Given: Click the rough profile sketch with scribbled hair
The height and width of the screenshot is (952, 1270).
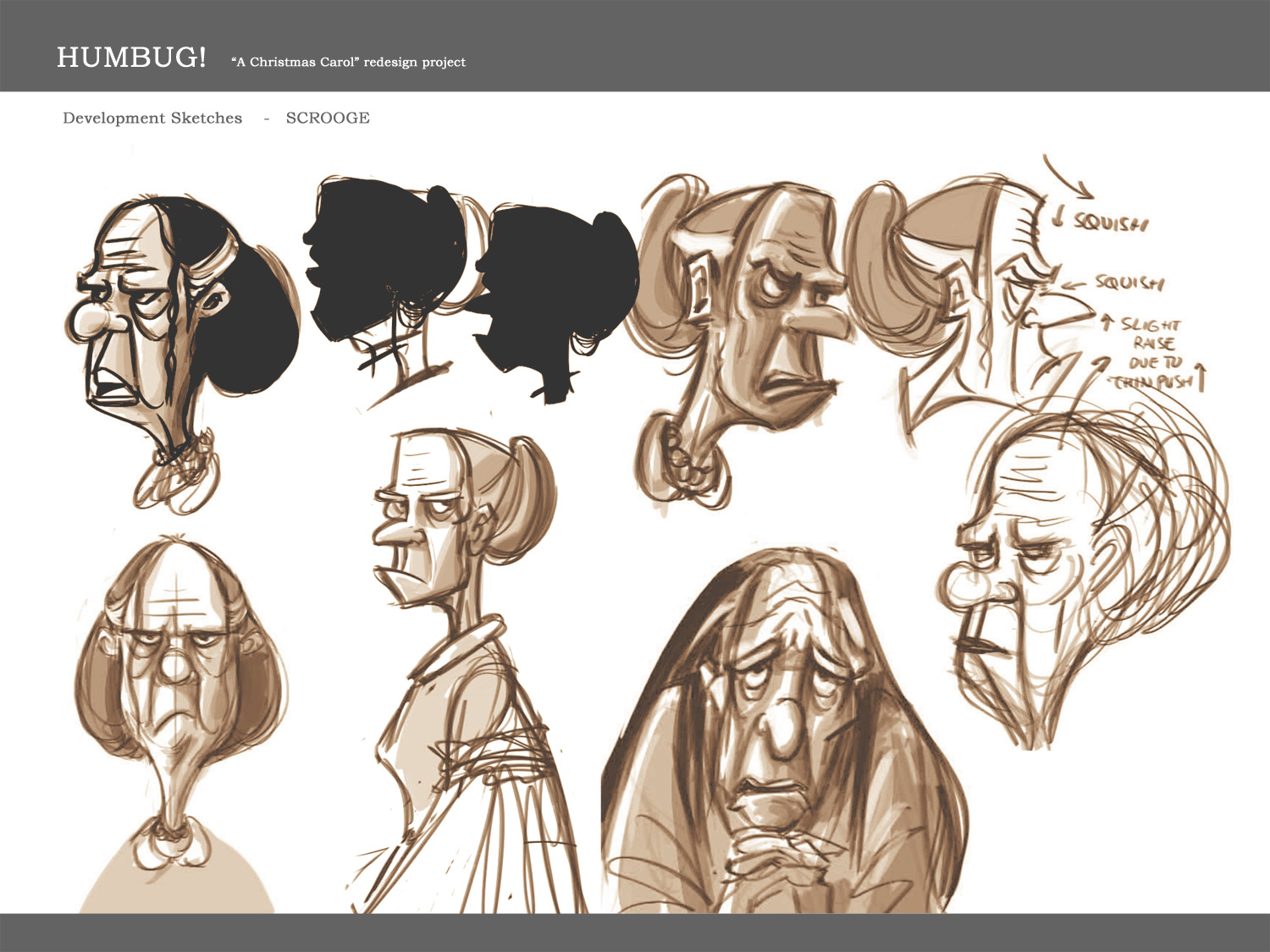Looking at the screenshot, I should click(x=1084, y=575).
